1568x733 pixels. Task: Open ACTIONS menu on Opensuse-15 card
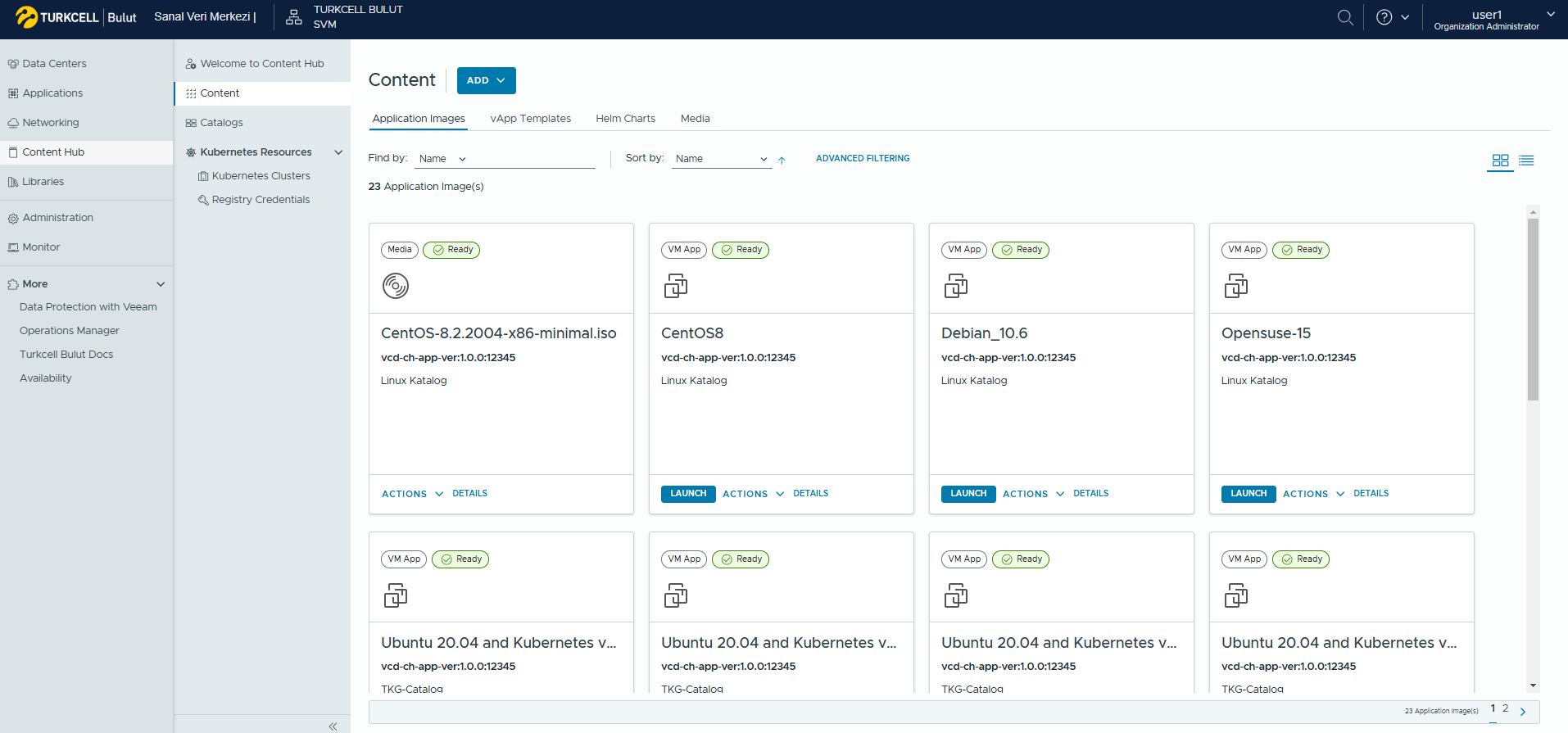(1314, 494)
